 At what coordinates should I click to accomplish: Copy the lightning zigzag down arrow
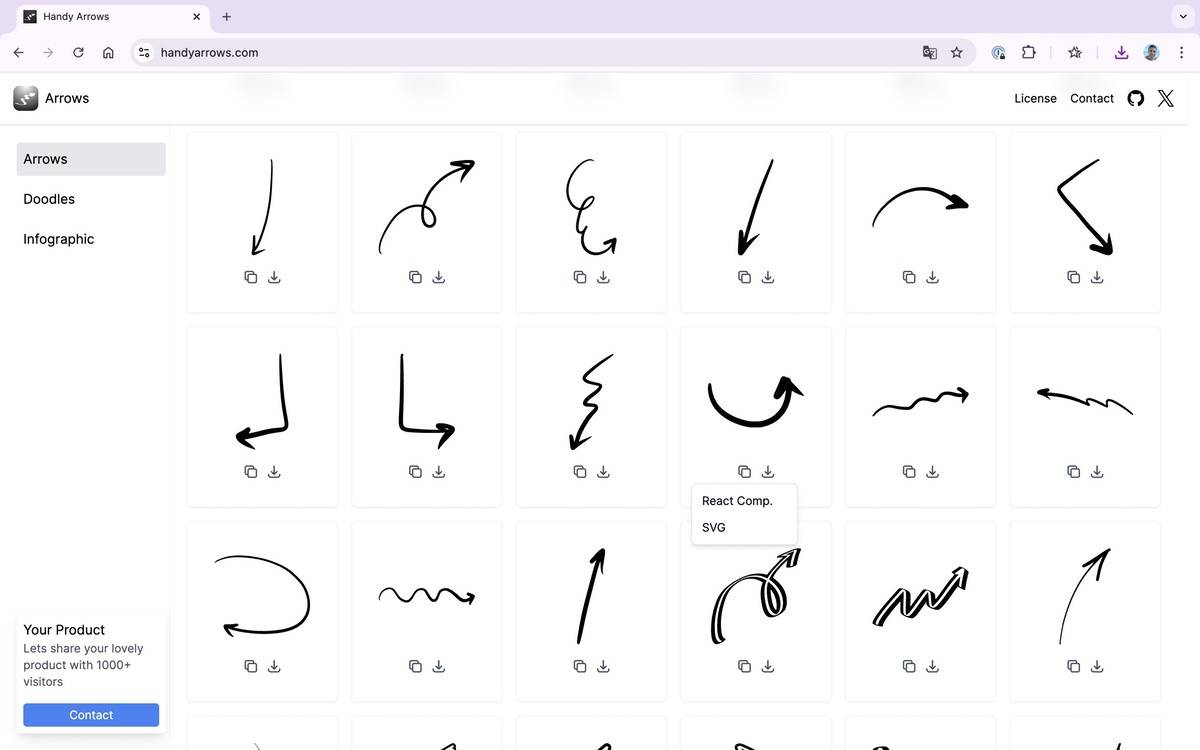click(580, 471)
